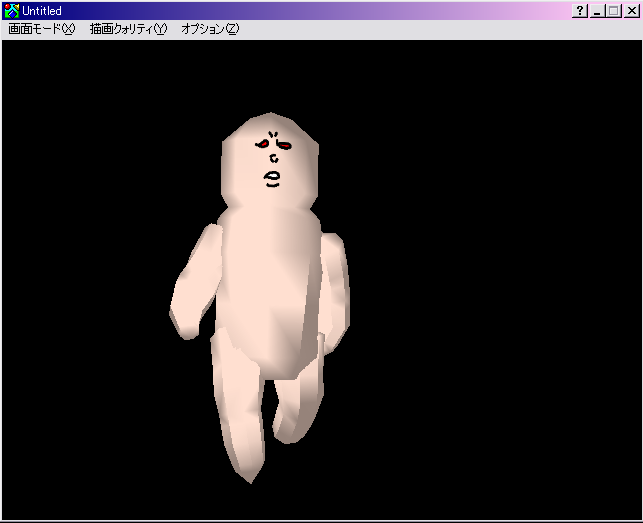
Task: Open the 描画クォリティ(Y) menu
Action: coord(128,29)
